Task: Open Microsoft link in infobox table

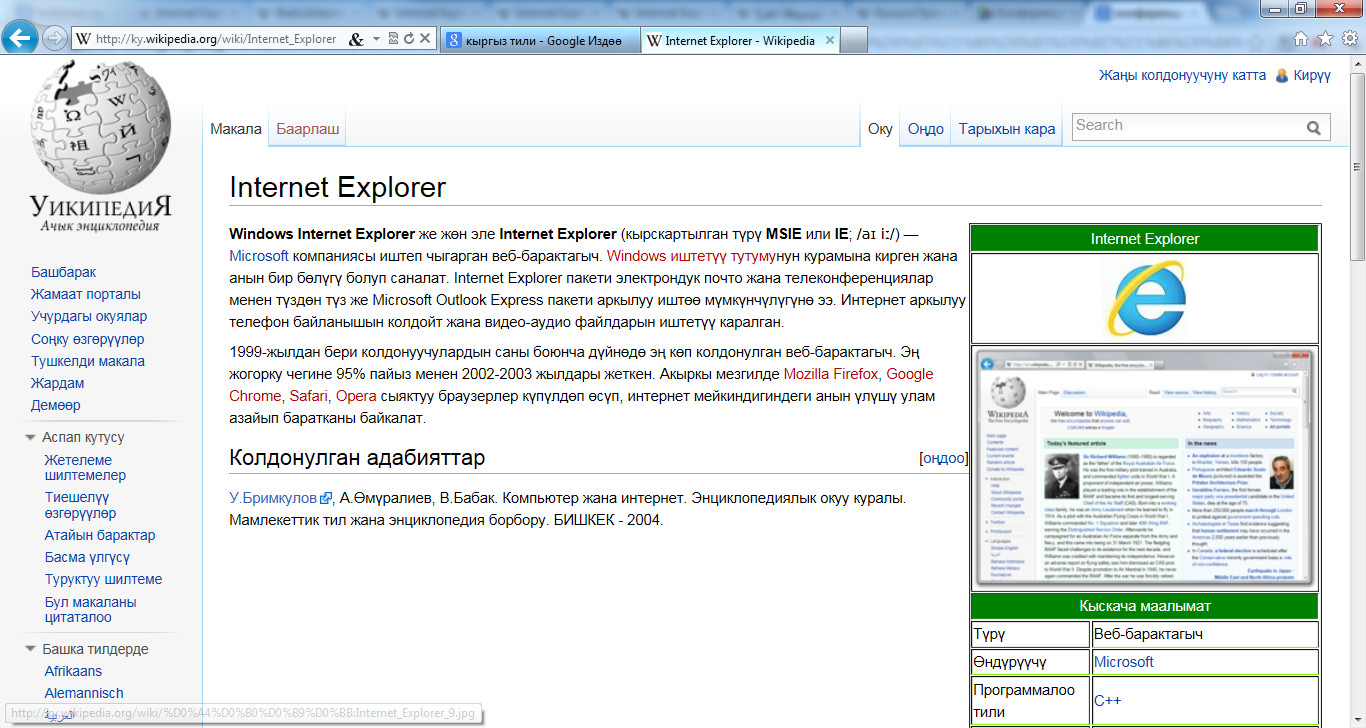Action: (1124, 662)
